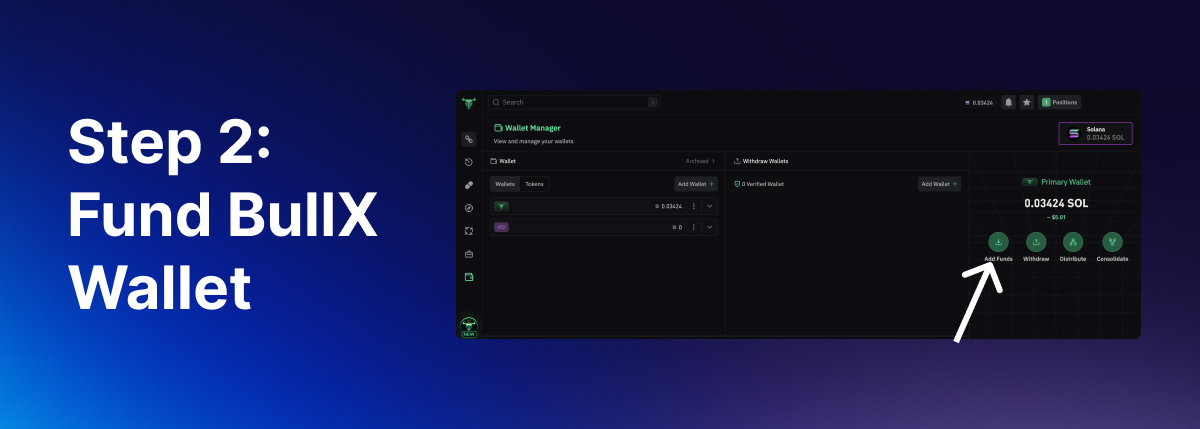
Task: Open the compass explore sidebar icon
Action: 469,208
